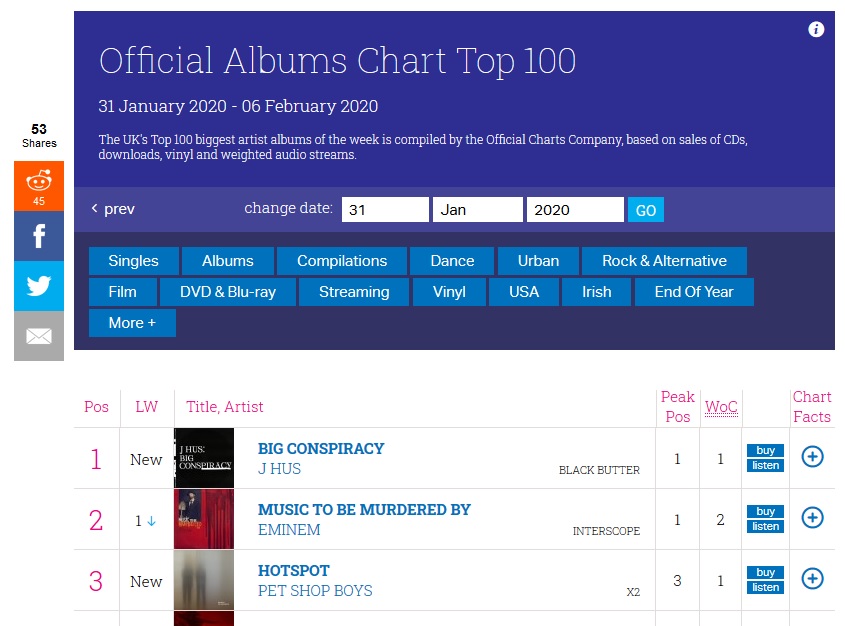Viewport: 845px width, 626px height.
Task: Click the buy button for Big Conspiracy
Action: (x=765, y=450)
